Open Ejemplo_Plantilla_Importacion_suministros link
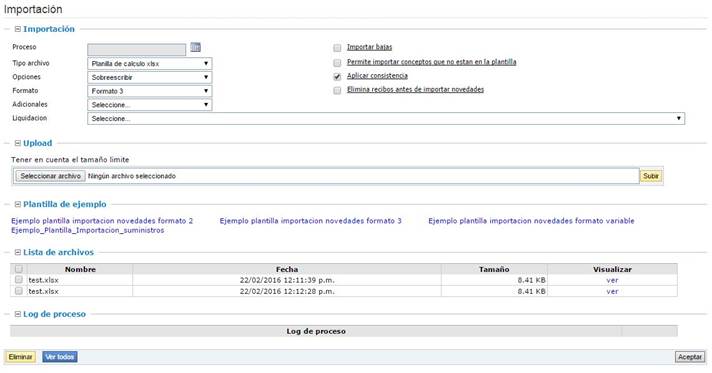Image resolution: width=712 pixels, height=373 pixels. (x=88, y=230)
